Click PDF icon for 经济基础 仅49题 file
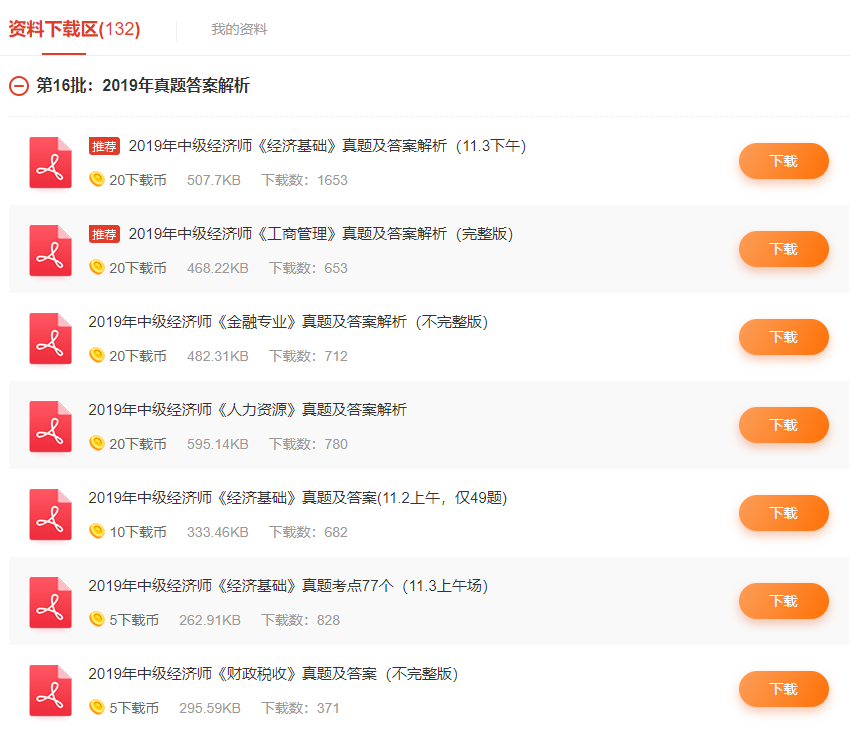 pyautogui.click(x=50, y=514)
